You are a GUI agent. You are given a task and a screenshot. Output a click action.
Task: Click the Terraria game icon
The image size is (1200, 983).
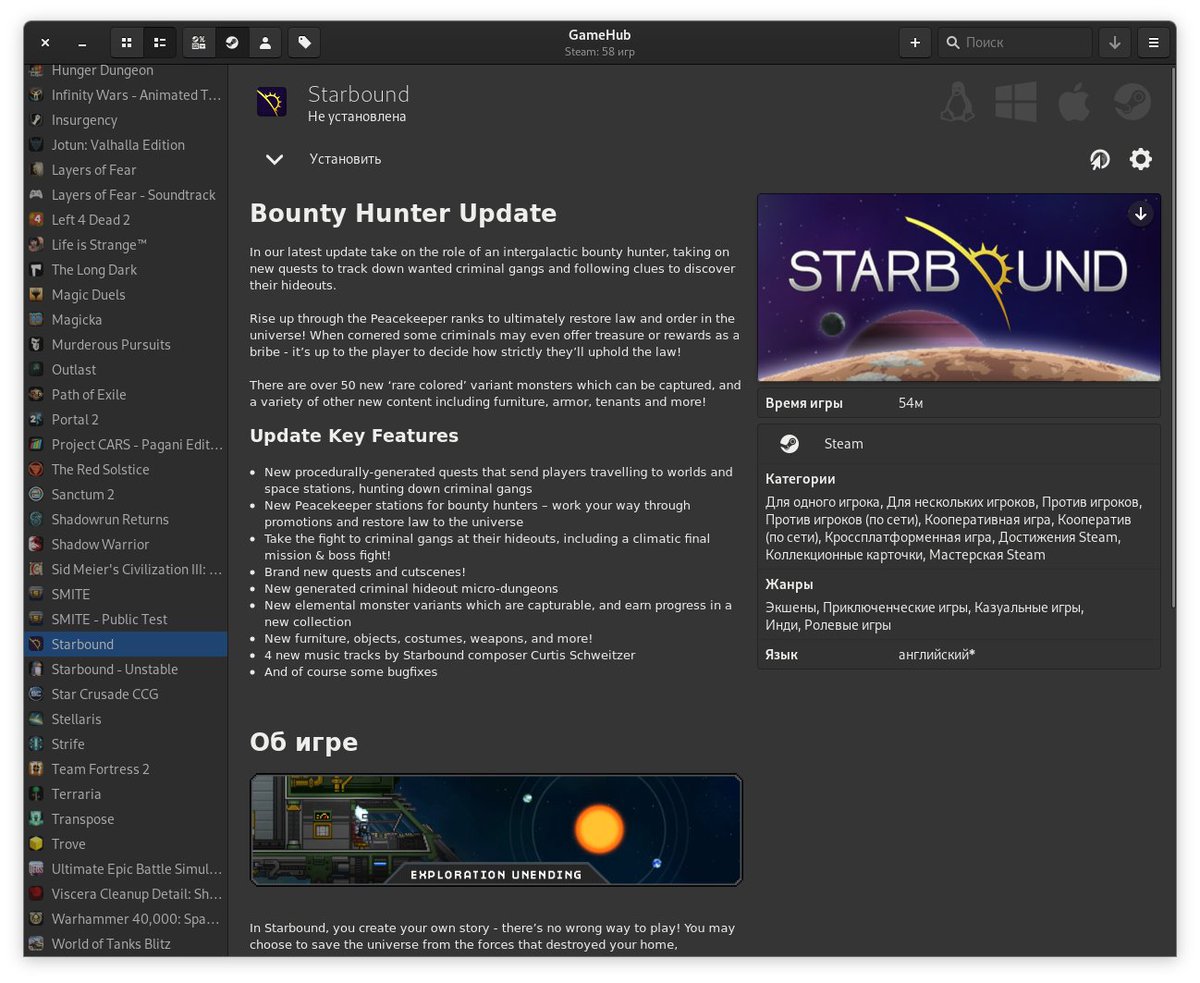(36, 795)
